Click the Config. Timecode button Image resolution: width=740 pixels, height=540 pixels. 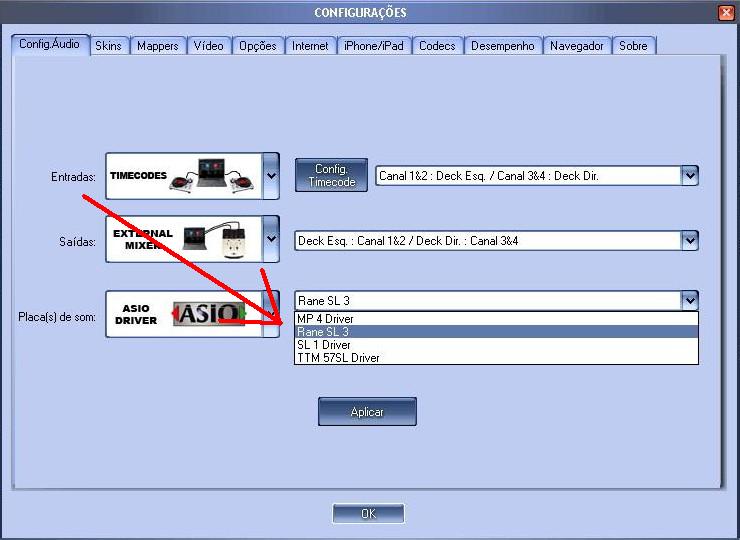click(x=331, y=175)
